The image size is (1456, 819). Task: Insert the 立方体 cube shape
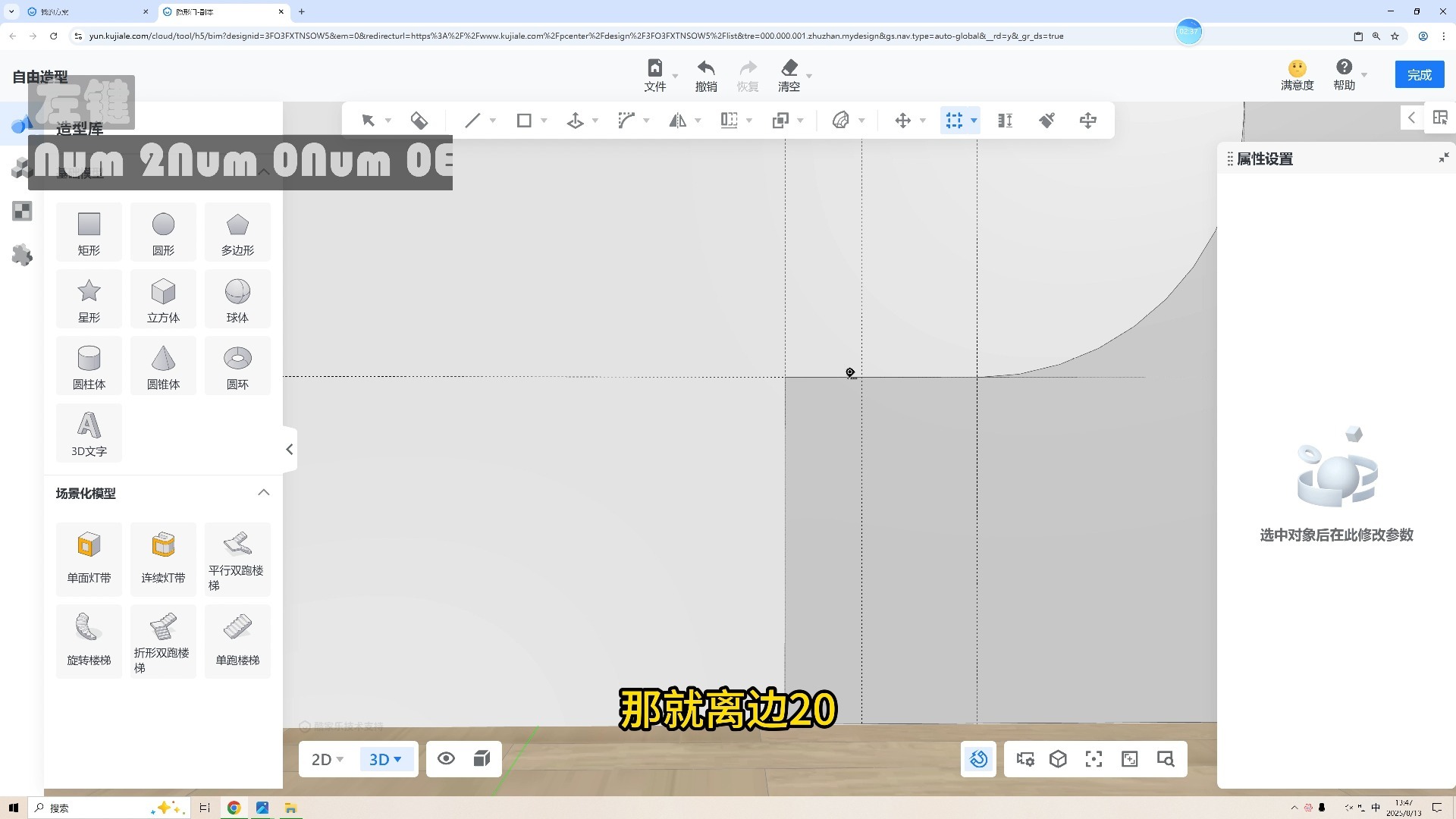[x=163, y=300]
